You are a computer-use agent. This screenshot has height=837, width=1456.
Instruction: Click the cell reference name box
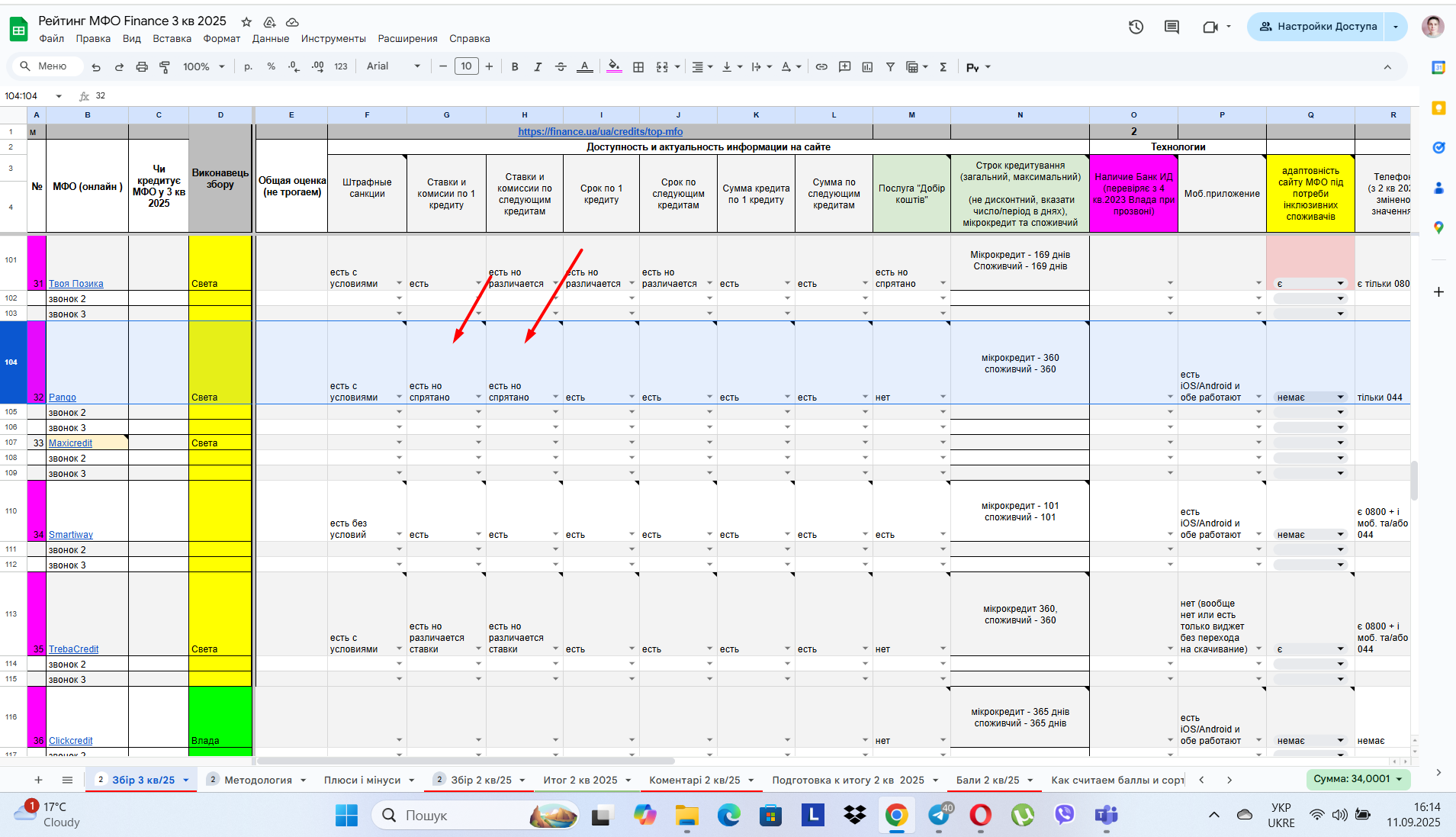[33, 96]
